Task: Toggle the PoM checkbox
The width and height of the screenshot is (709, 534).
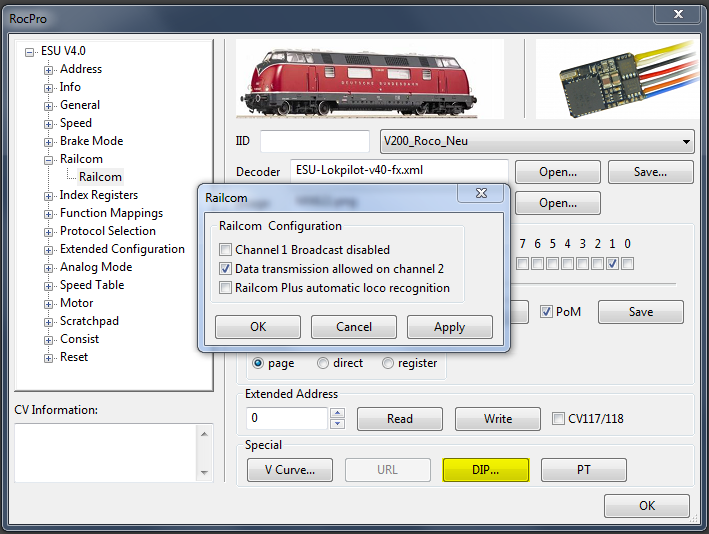Action: point(546,312)
